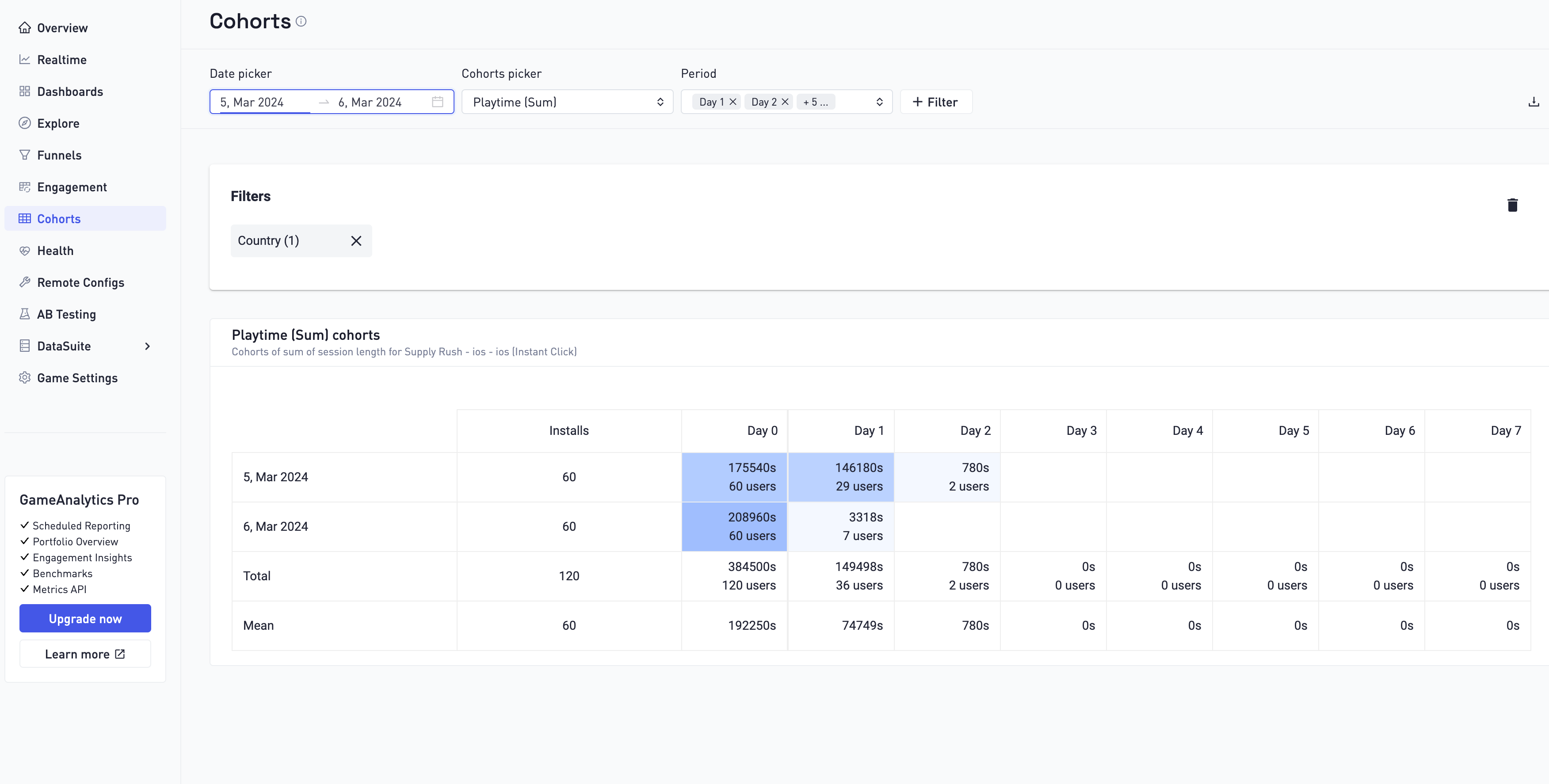Click the Health heart icon
Viewport: 1549px width, 784px height.
25,251
